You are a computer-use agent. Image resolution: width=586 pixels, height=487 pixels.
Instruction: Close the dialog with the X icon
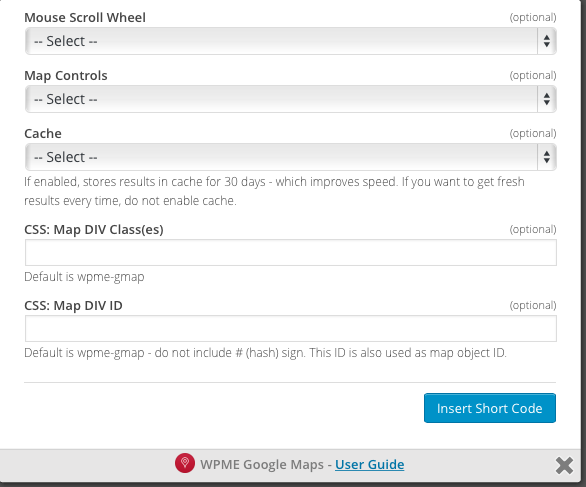[x=564, y=465]
